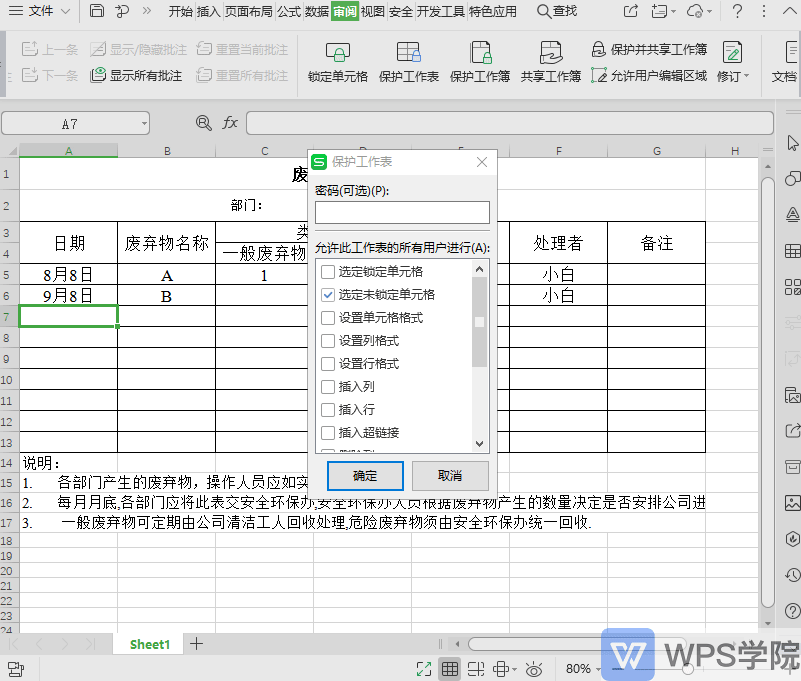801x681 pixels.
Task: Enable the 插入超链接 checkbox
Action: (x=327, y=433)
